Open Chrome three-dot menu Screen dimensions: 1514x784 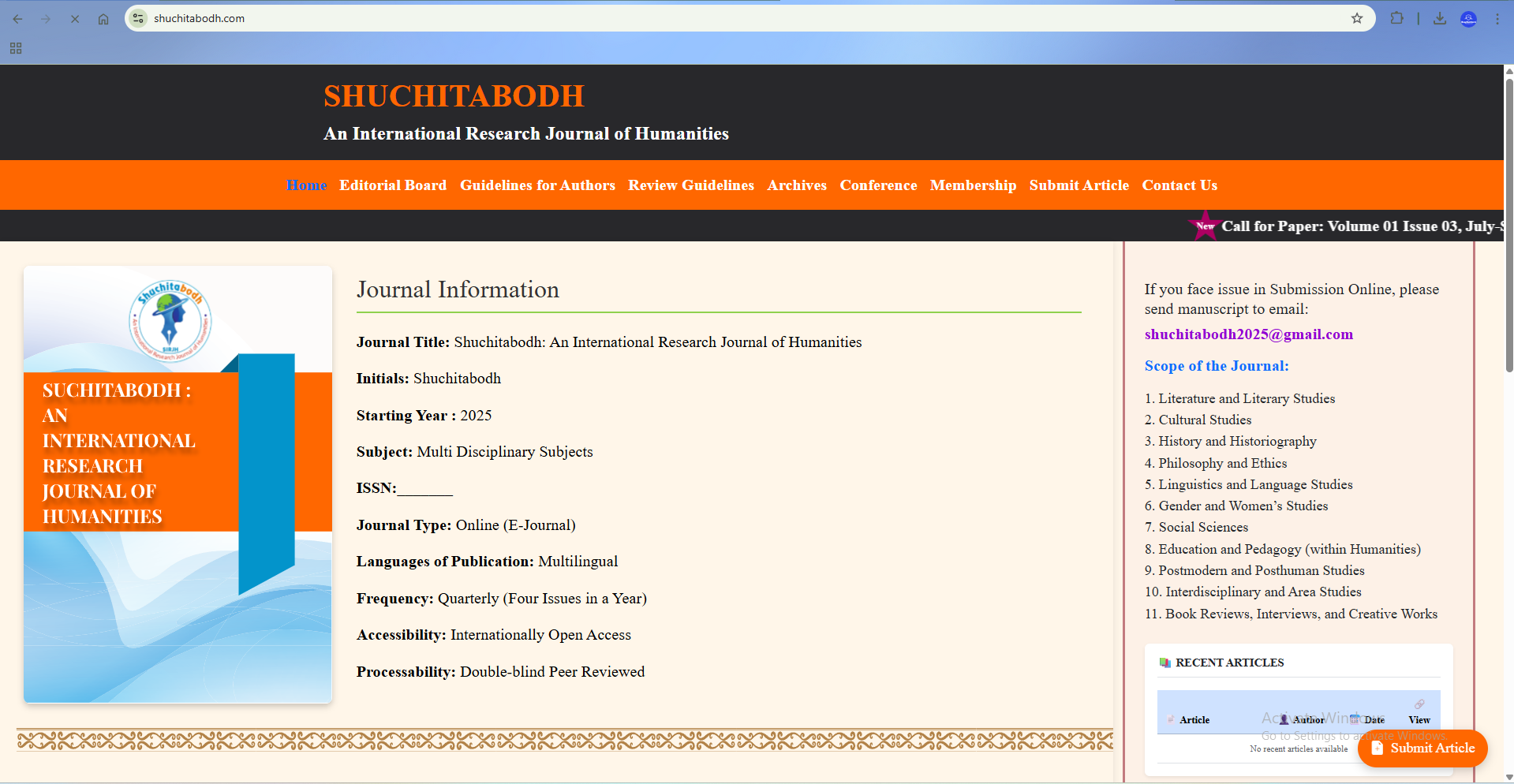(1497, 18)
